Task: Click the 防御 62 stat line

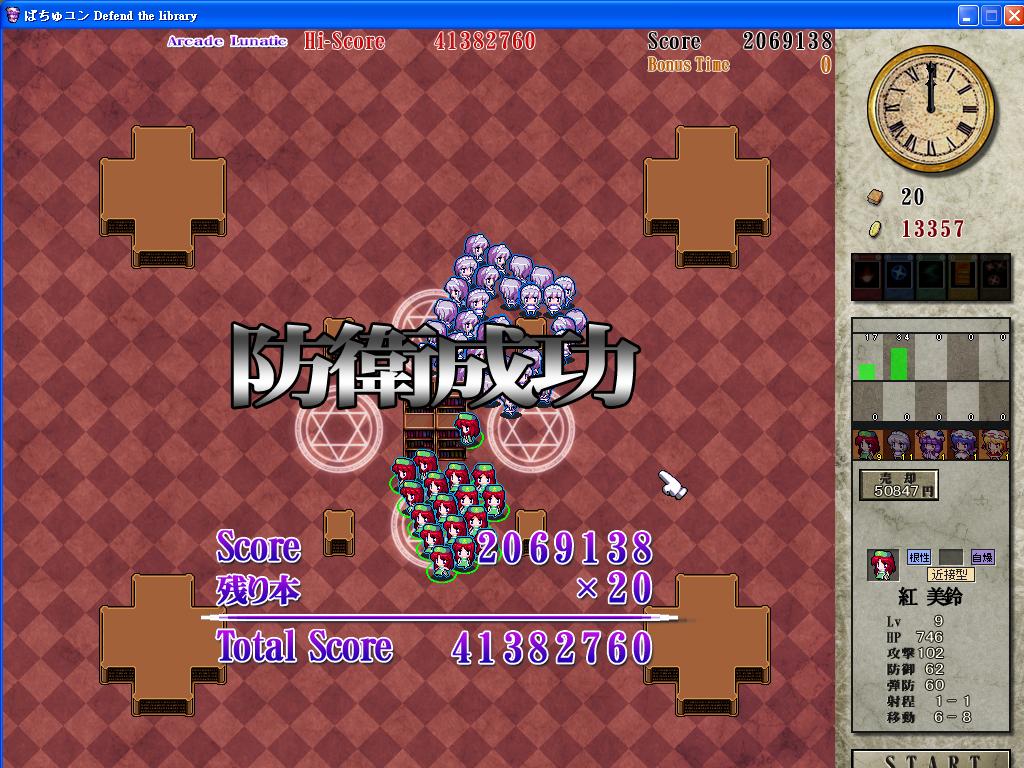Action: (915, 669)
